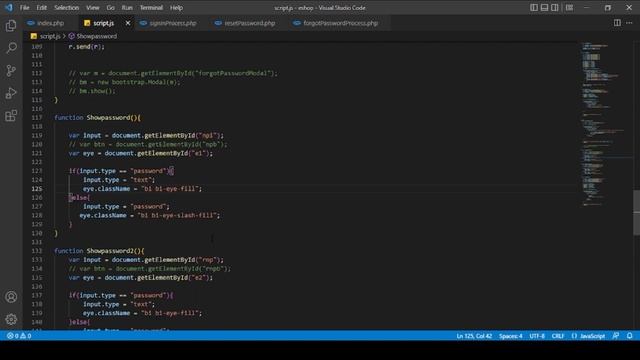
Task: Click the if condition on line 137
Action: tap(121, 295)
